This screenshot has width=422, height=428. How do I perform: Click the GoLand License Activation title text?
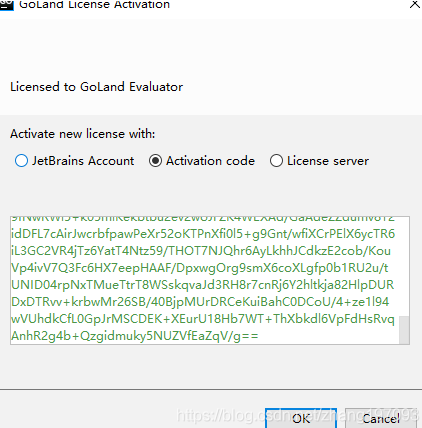[x=94, y=5]
